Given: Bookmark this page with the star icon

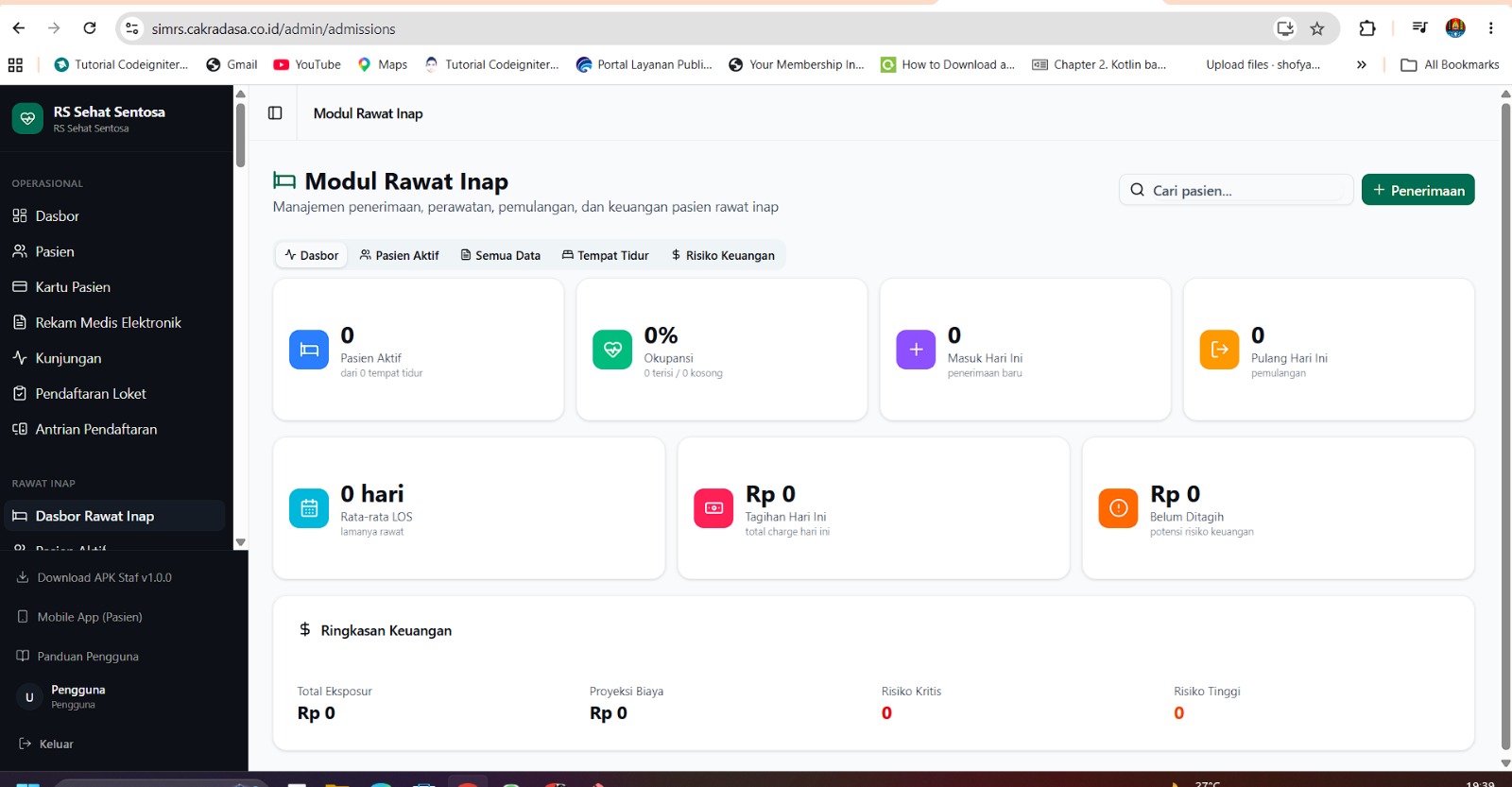Looking at the screenshot, I should tap(1317, 28).
